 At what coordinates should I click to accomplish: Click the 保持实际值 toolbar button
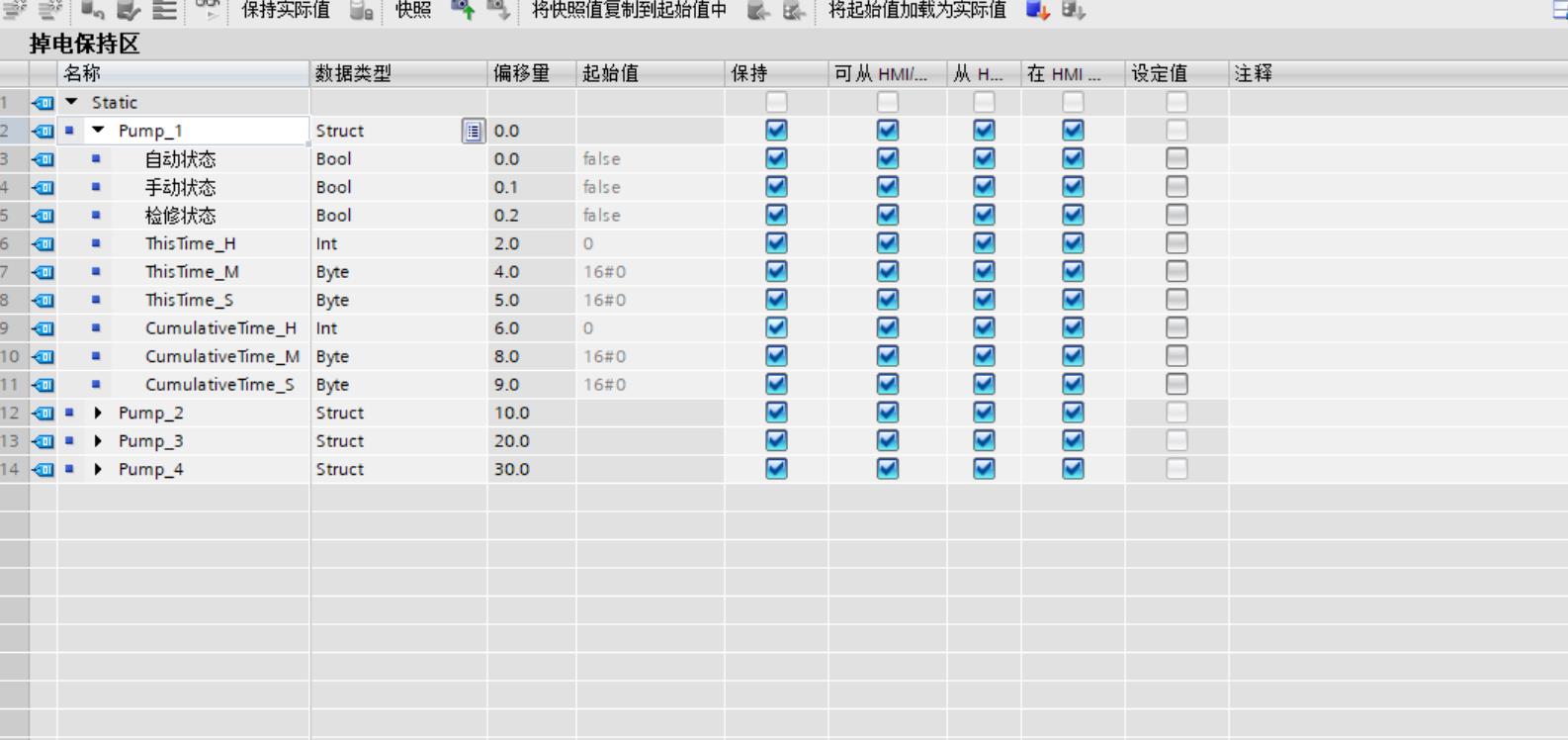(285, 11)
